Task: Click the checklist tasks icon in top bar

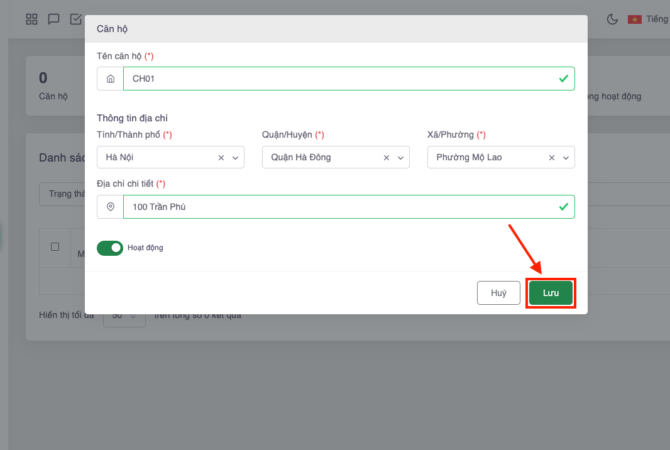Action: (76, 19)
